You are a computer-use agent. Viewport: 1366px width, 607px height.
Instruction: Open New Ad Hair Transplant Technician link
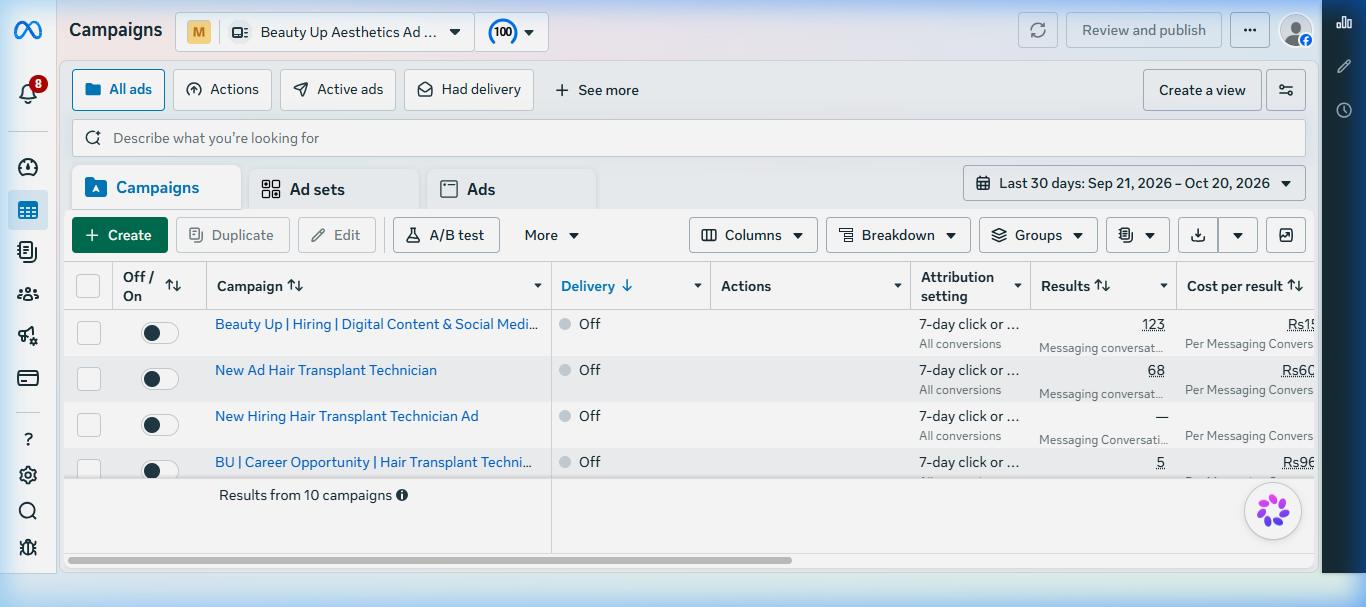[x=326, y=370]
